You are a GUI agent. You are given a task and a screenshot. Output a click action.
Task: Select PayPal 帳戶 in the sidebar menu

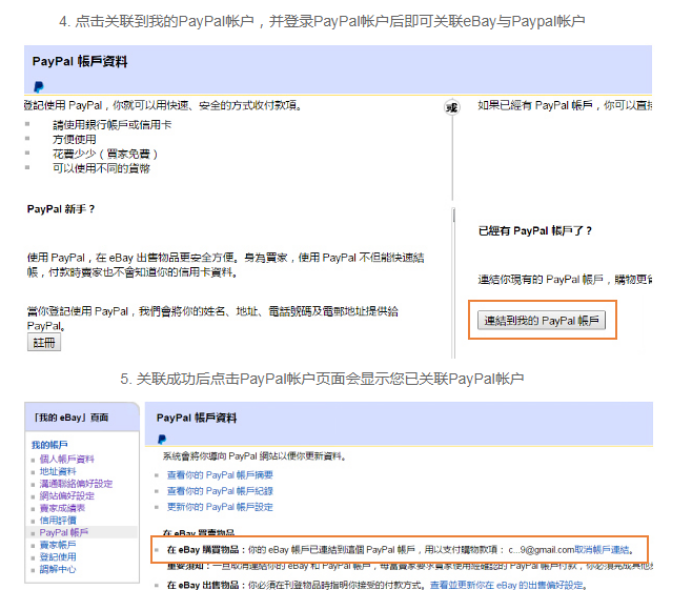64,533
